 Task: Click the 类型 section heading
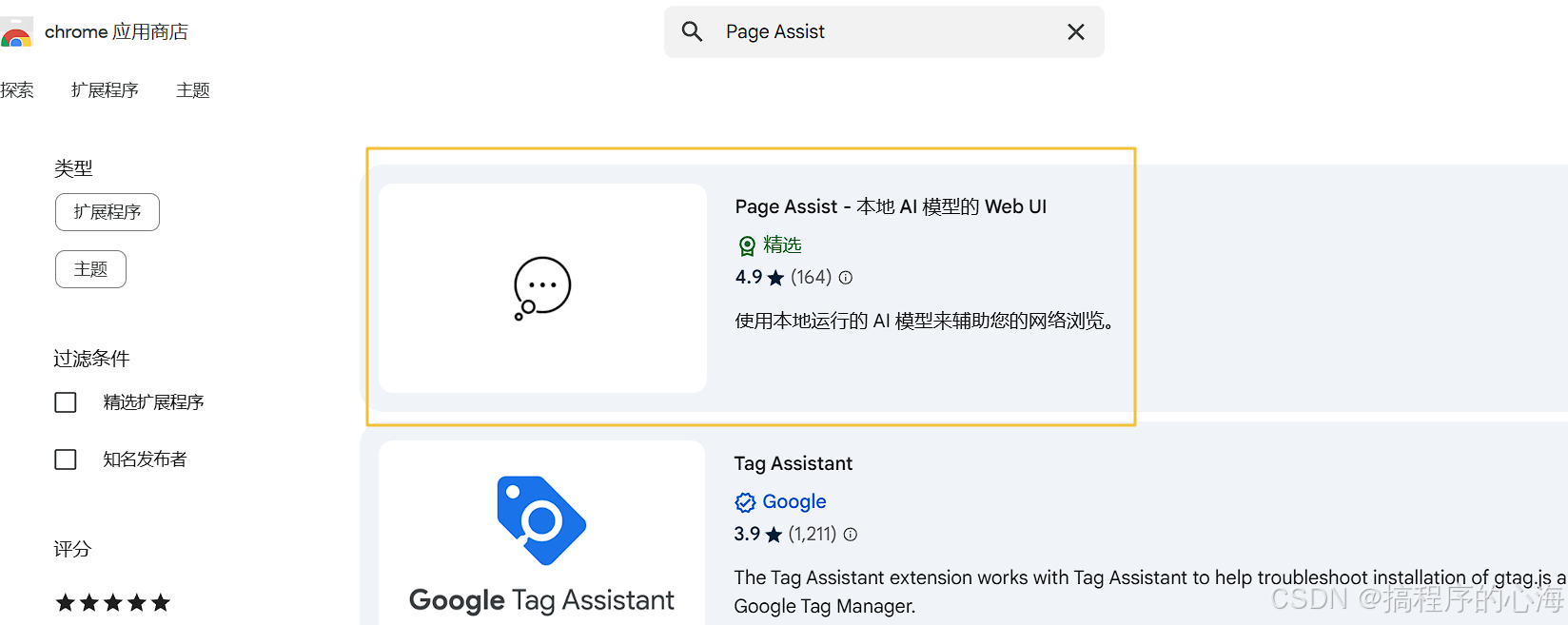coord(73,168)
